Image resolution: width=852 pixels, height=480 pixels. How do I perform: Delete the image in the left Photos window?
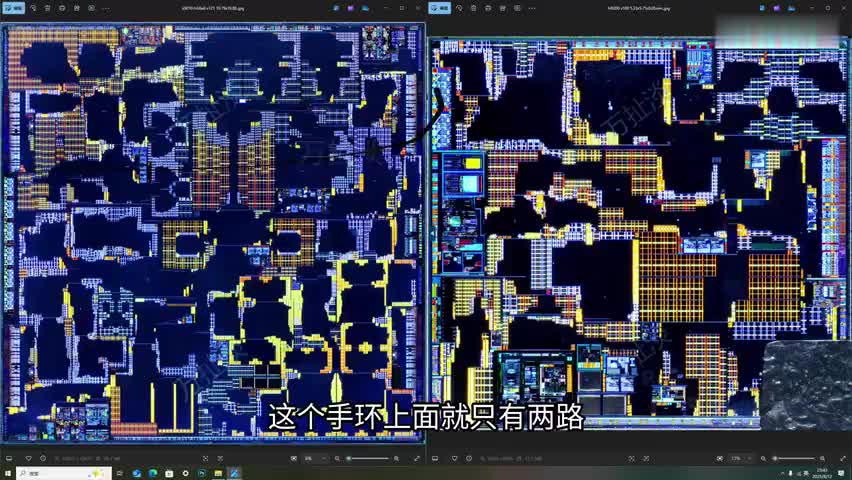(47, 8)
